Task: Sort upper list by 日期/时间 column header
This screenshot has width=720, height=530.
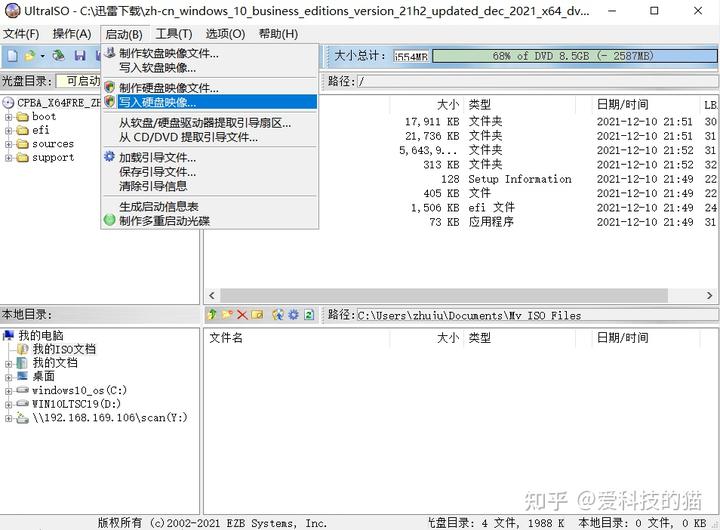Action: click(x=645, y=105)
